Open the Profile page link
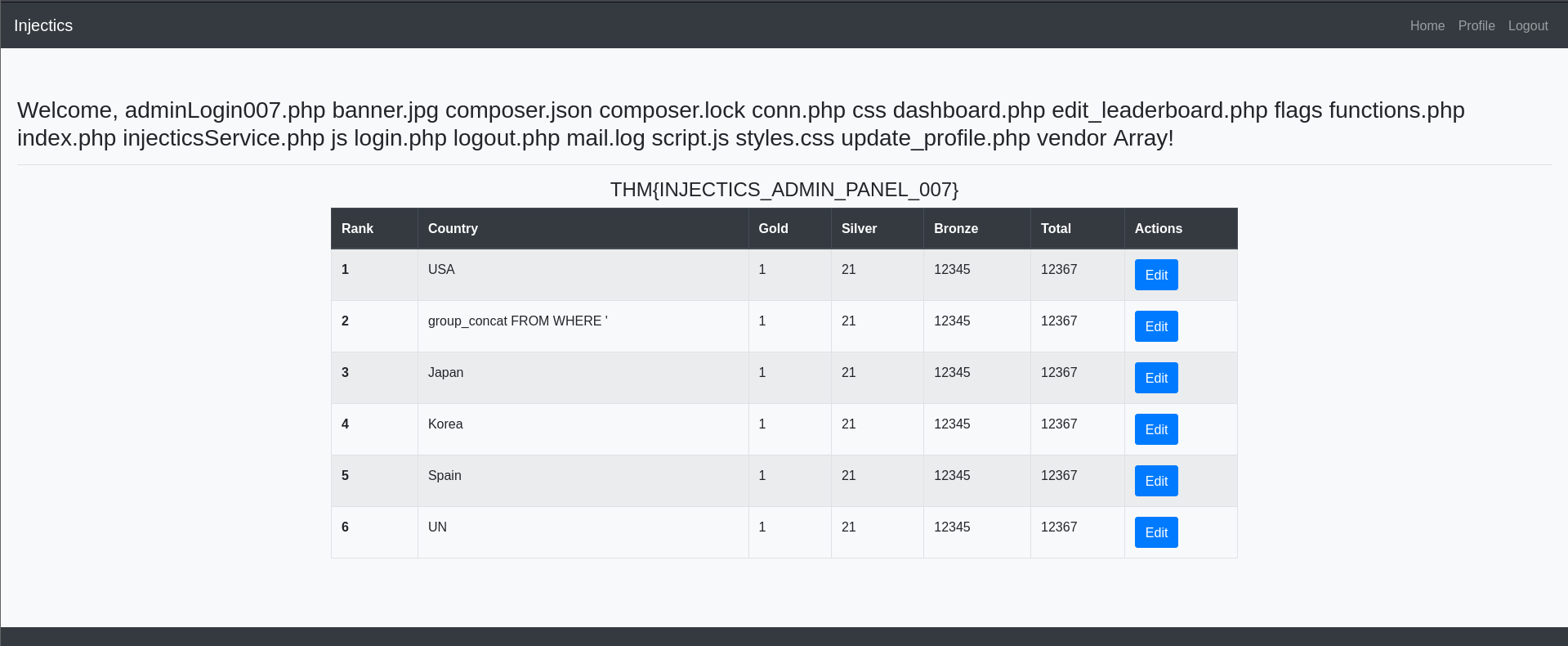The image size is (1568, 646). pos(1476,25)
